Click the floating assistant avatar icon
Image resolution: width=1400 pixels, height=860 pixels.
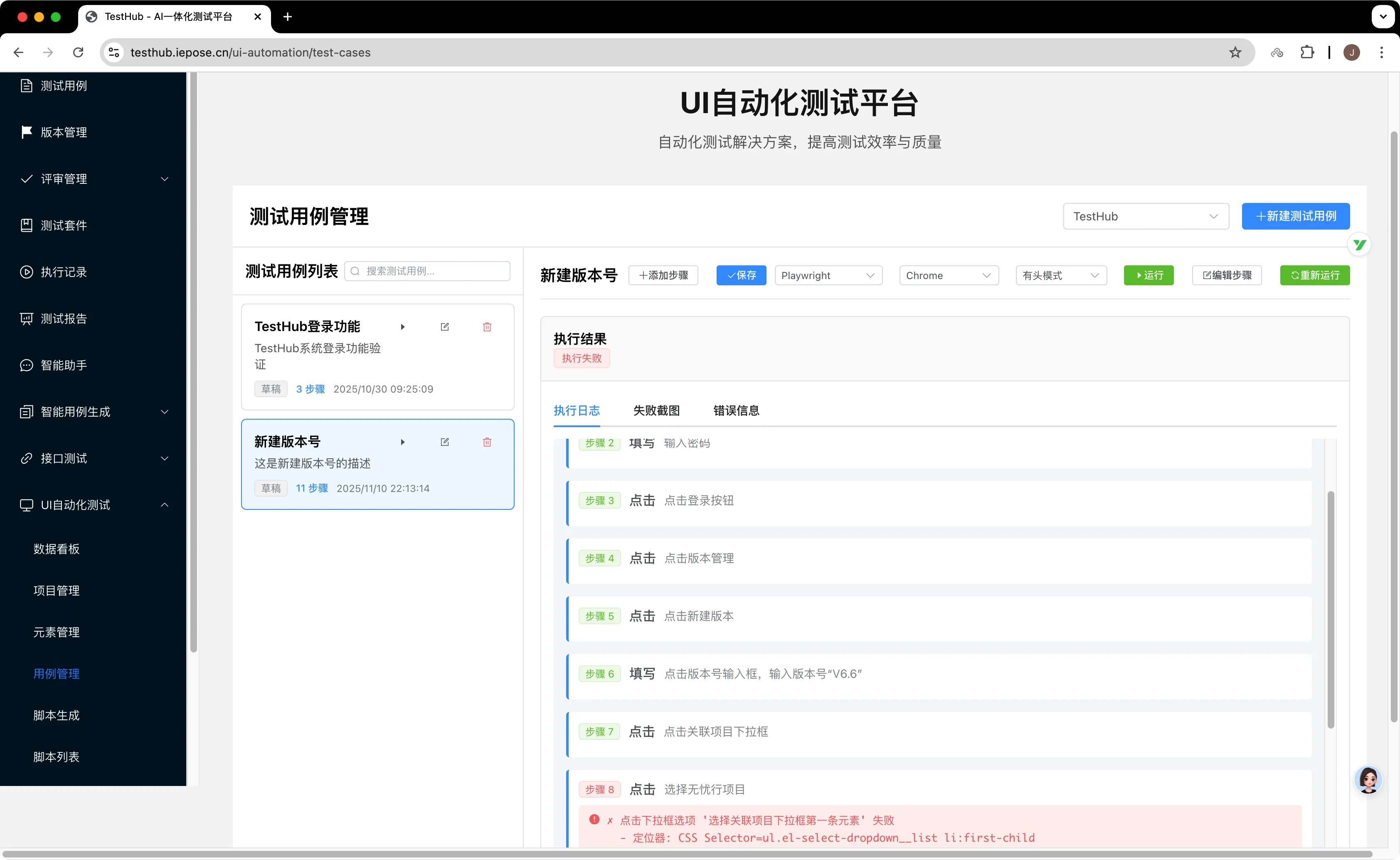tap(1368, 780)
